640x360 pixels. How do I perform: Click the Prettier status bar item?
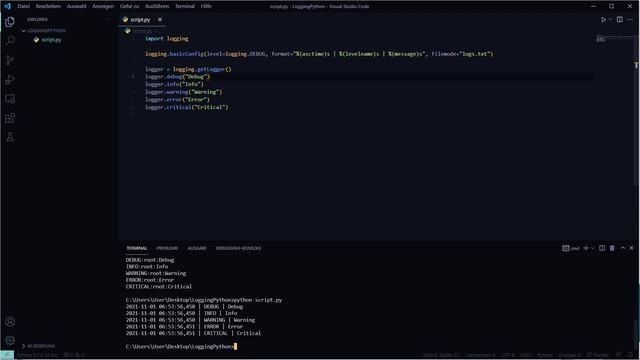(598, 355)
